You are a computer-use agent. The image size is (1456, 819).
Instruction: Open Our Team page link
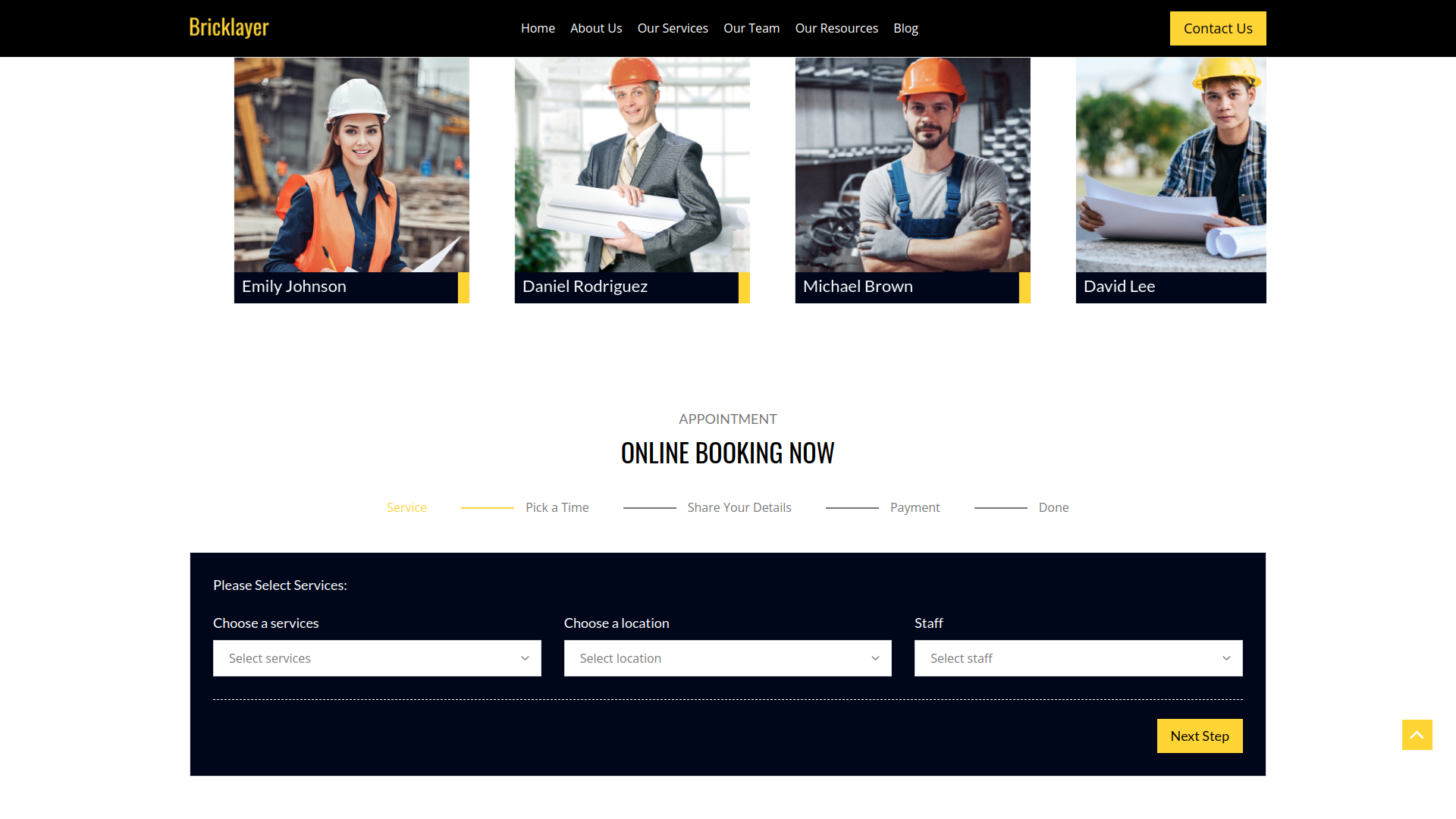(752, 28)
